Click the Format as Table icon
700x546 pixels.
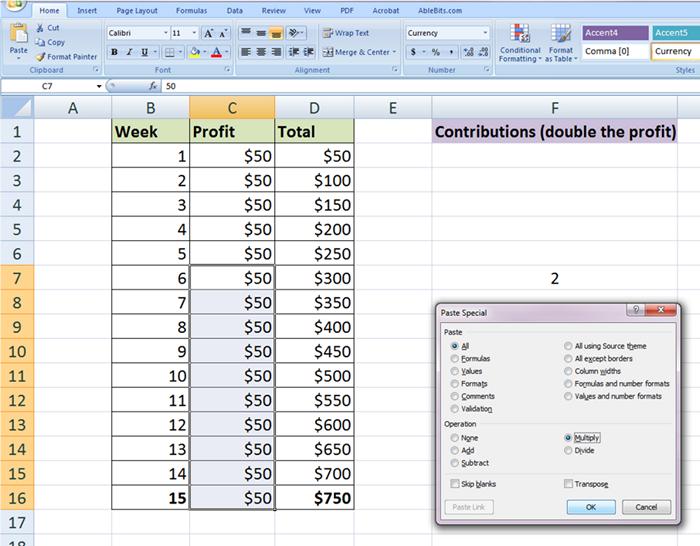point(561,42)
